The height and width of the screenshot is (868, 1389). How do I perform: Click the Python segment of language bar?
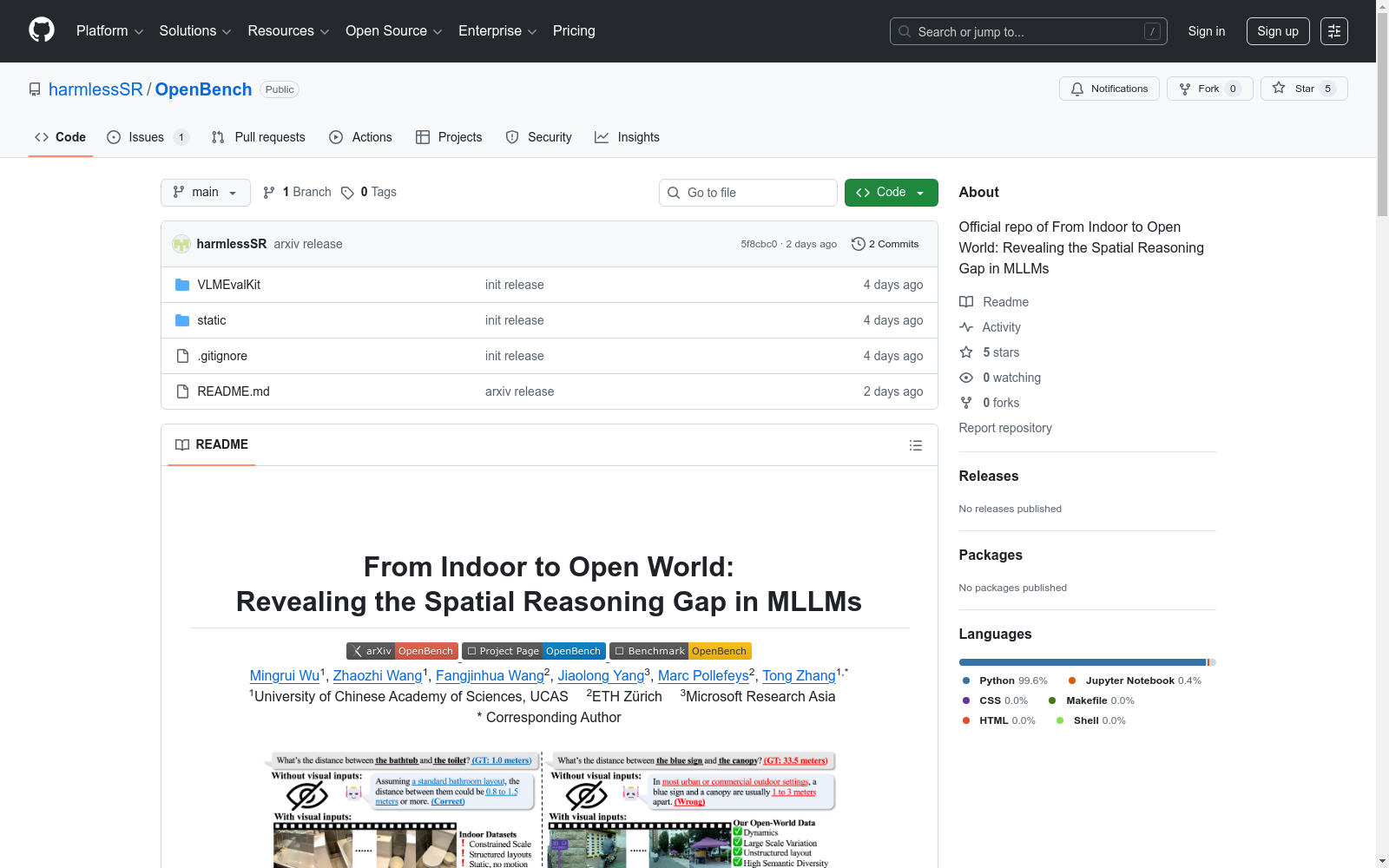pyautogui.click(x=1083, y=662)
